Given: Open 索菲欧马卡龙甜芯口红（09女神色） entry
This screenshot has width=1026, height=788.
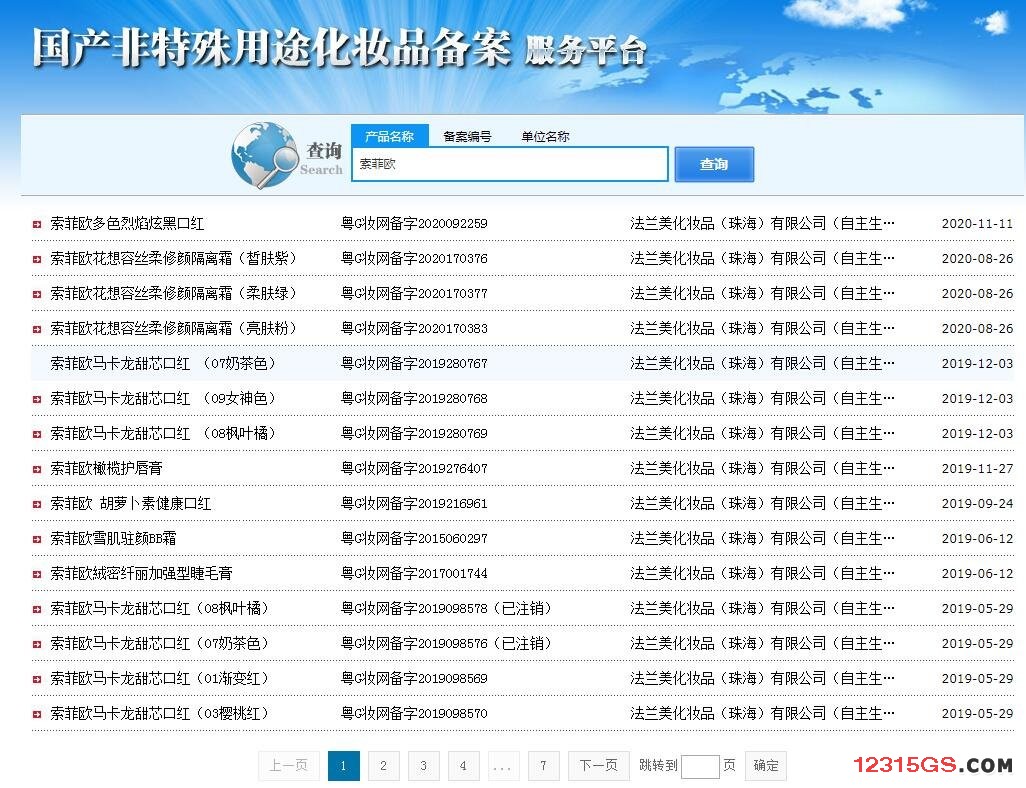Looking at the screenshot, I should click(x=163, y=399).
